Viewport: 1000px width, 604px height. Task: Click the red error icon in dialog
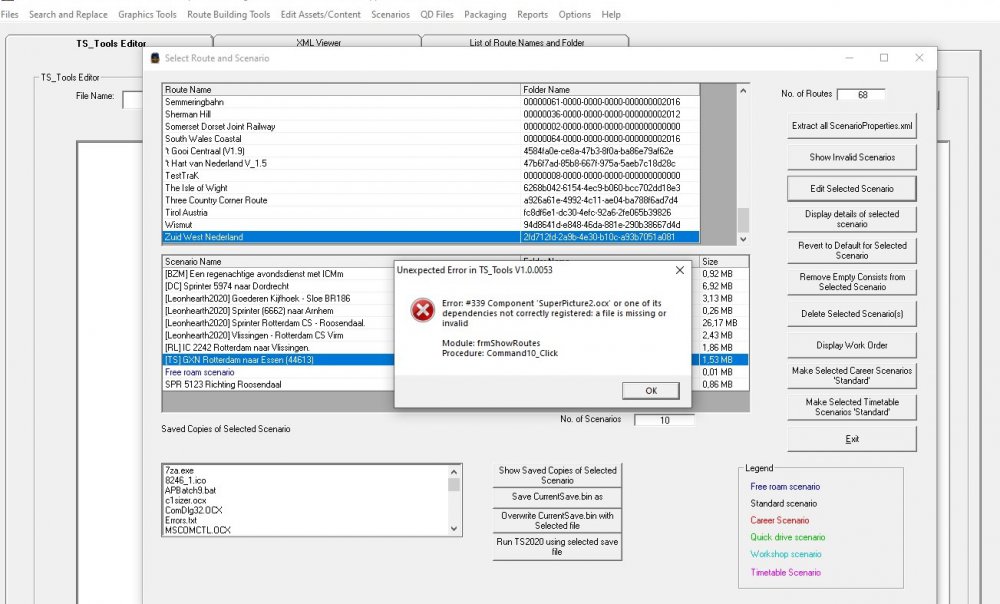[x=423, y=310]
